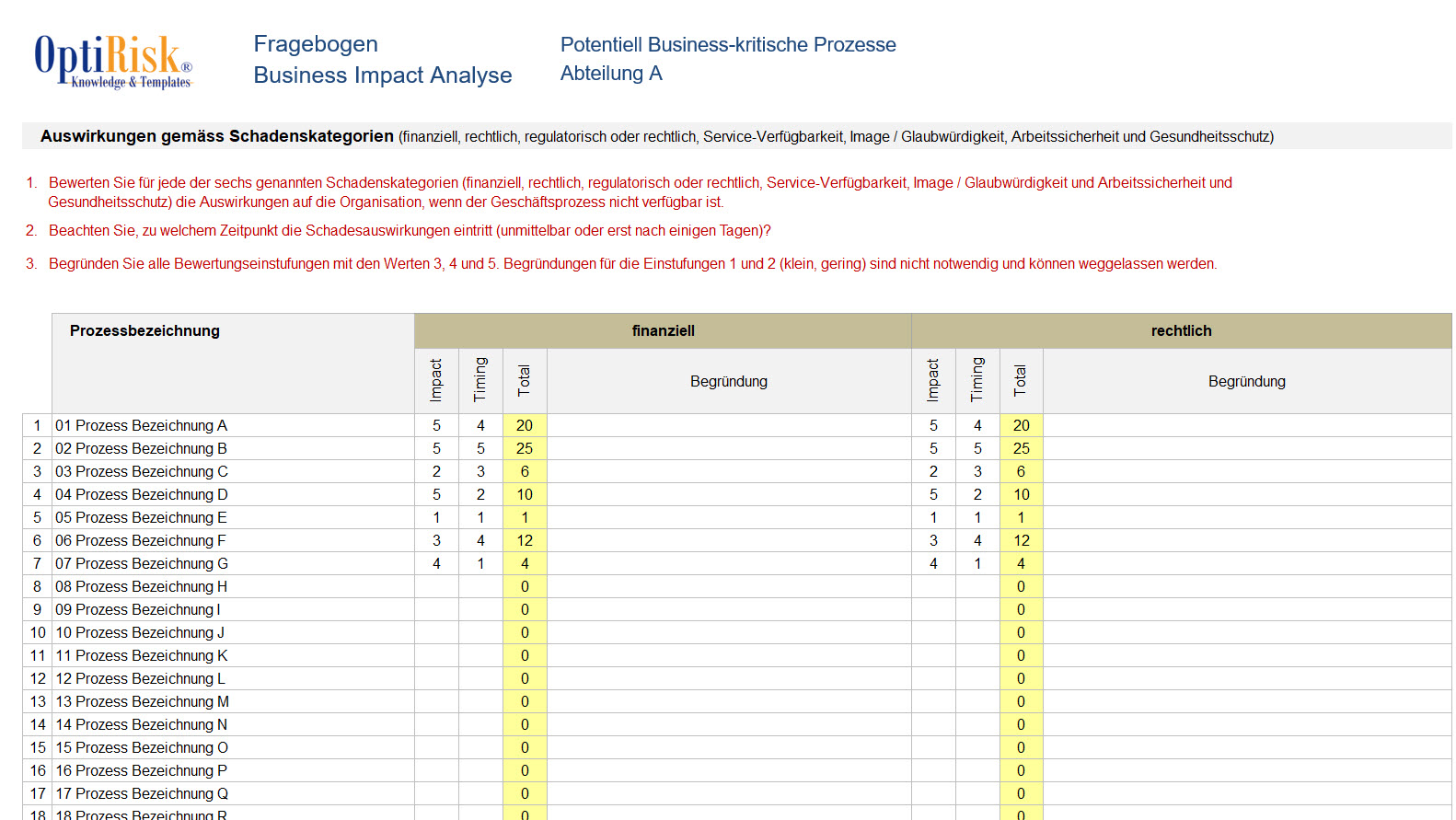Screen dimensions: 1456x820
Task: Click the OptiRisk Knowledge & Templates logo
Action: click(113, 62)
